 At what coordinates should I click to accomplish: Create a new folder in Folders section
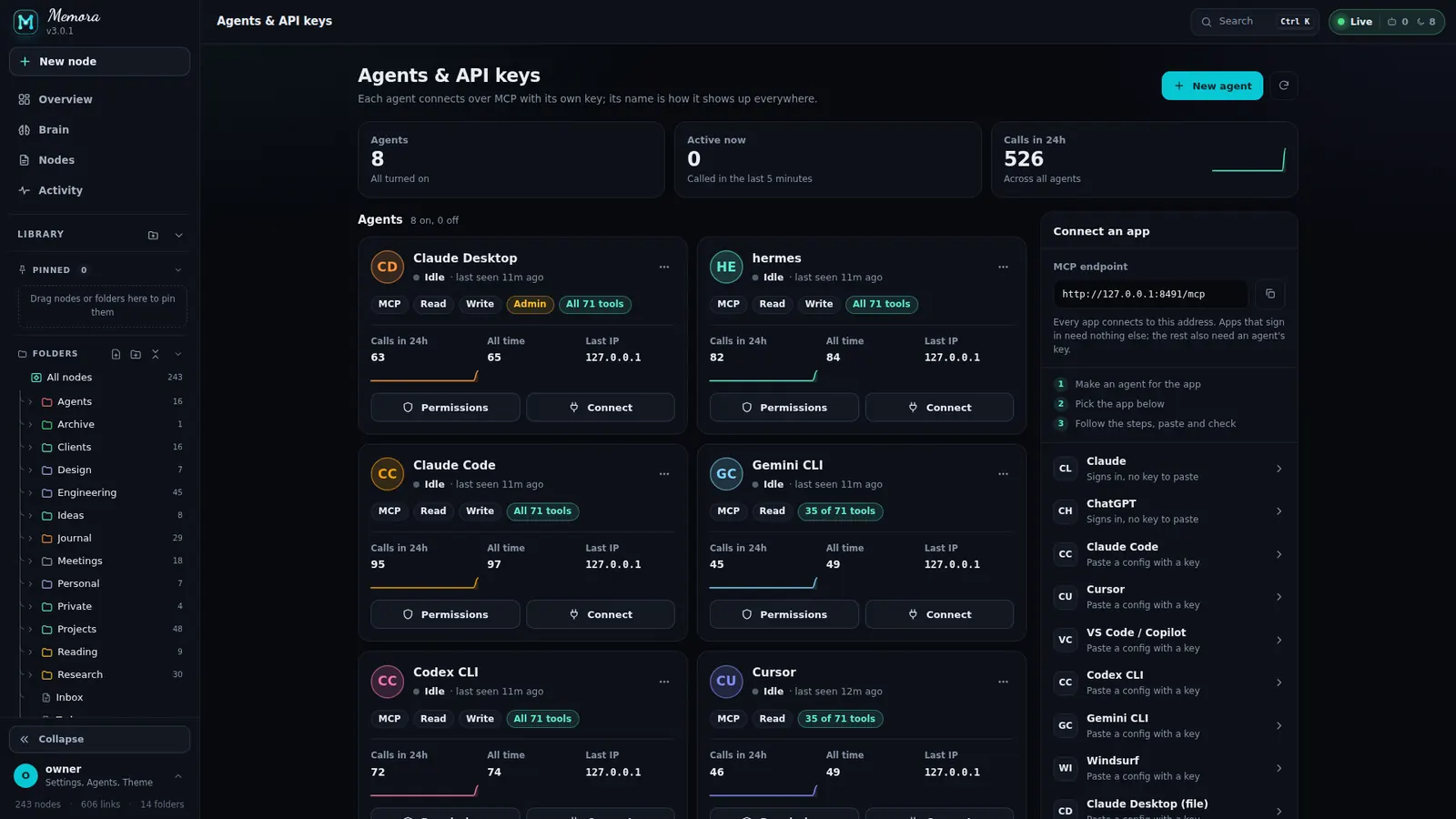click(x=136, y=354)
